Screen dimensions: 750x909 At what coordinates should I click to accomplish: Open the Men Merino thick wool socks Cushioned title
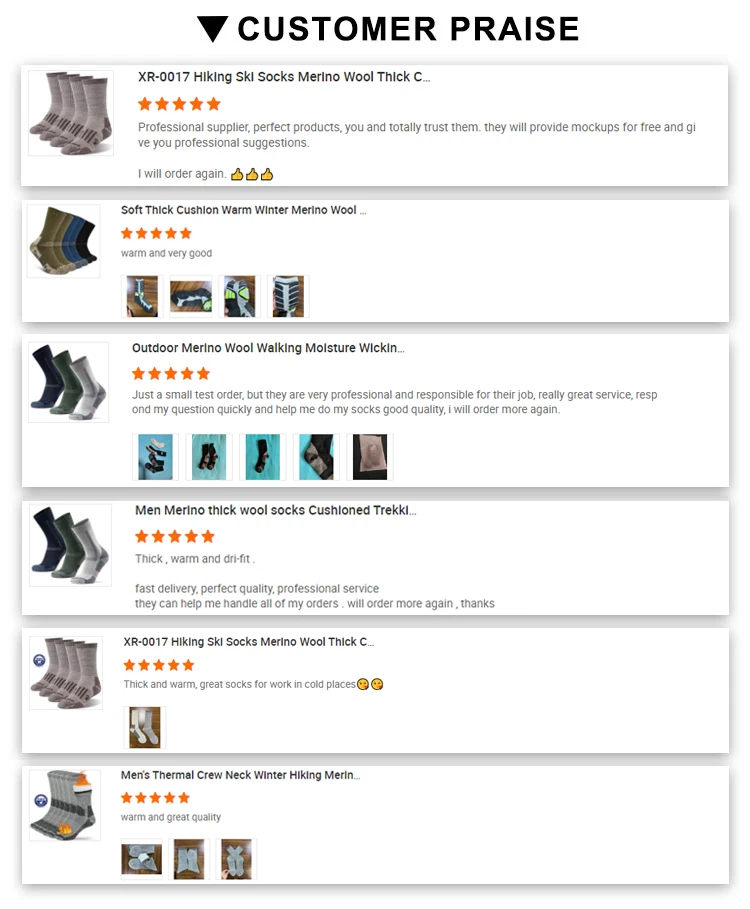click(x=275, y=510)
